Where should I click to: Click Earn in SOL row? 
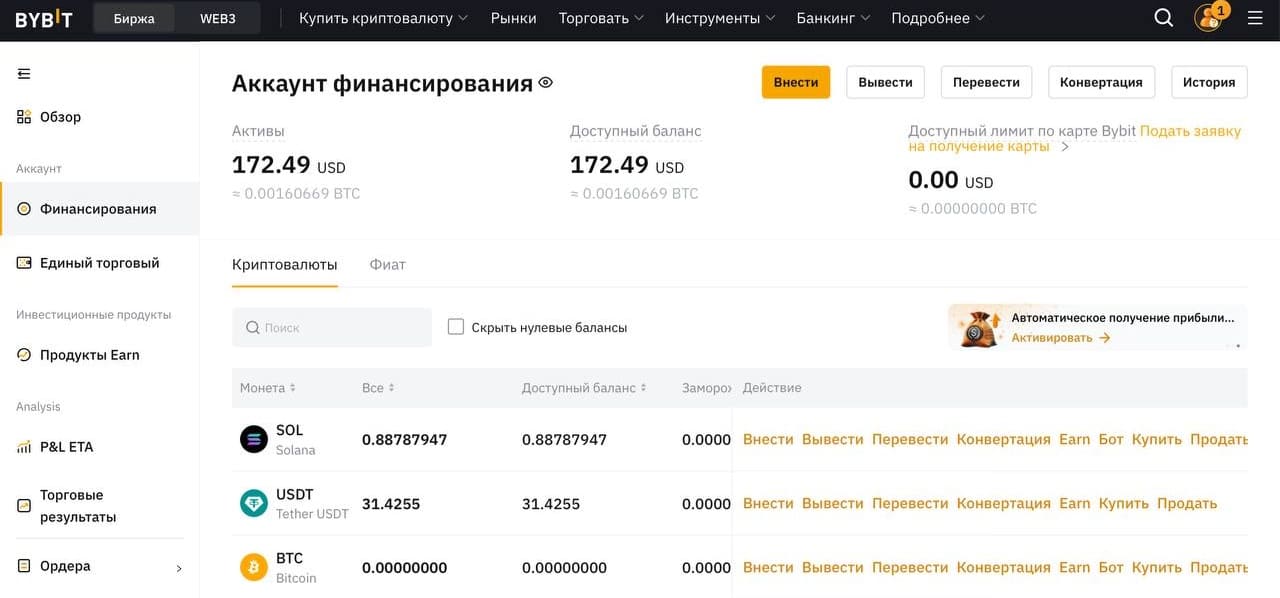(x=1075, y=439)
